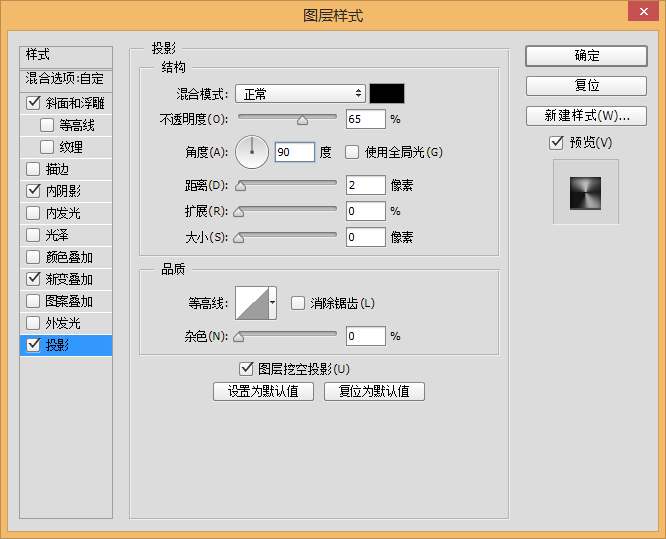This screenshot has height=539, width=666.
Task: Click 新建样式(W)... button
Action: [587, 116]
